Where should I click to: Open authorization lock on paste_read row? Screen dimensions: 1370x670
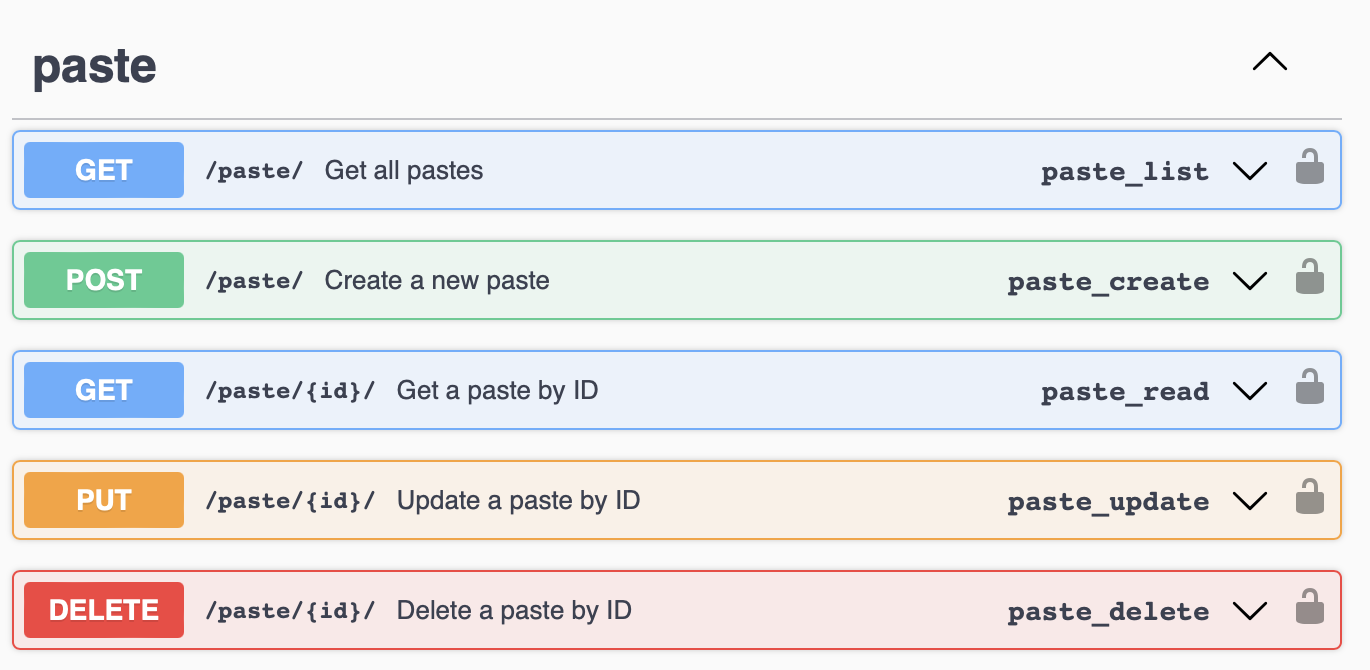[x=1309, y=387]
